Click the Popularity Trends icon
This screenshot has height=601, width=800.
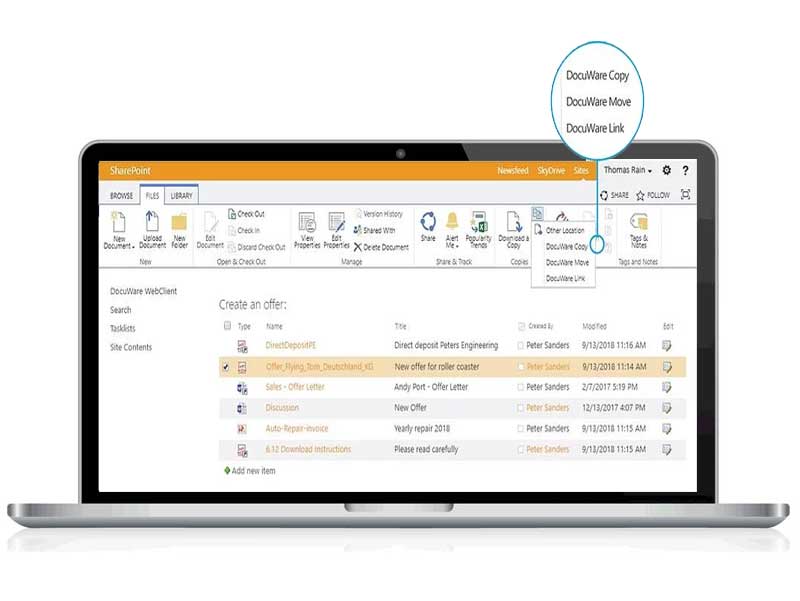479,222
